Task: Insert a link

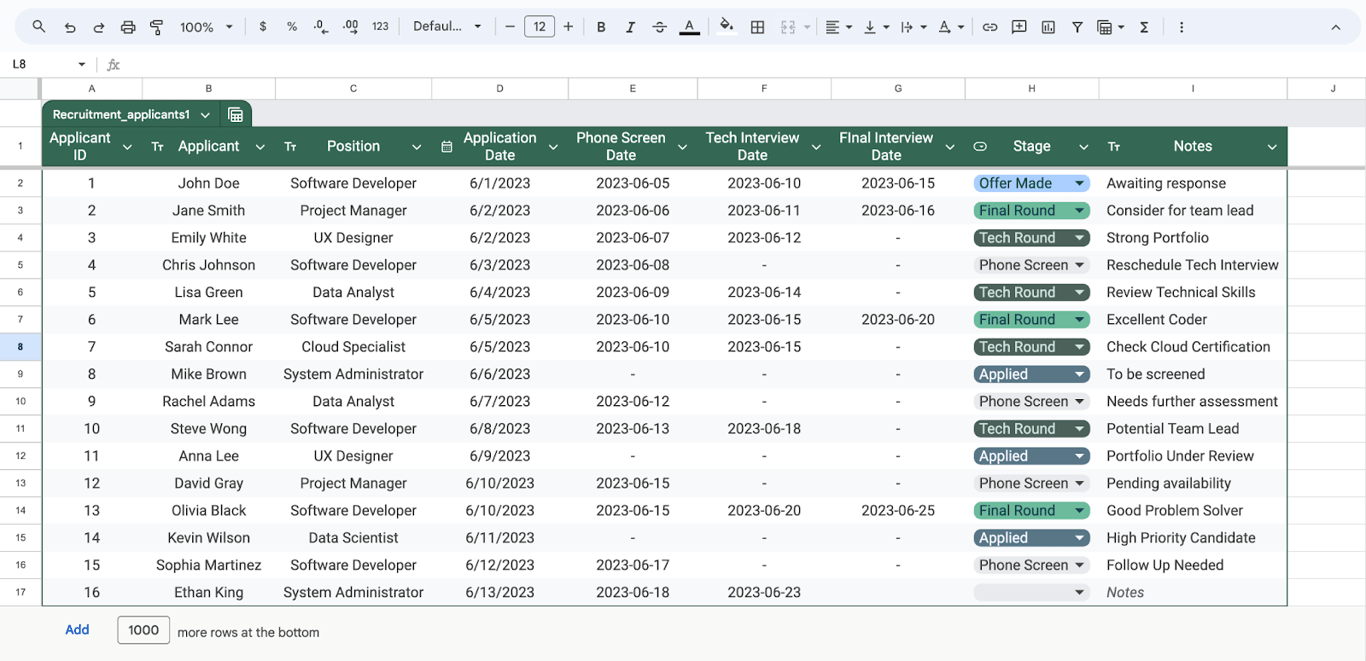Action: (990, 27)
